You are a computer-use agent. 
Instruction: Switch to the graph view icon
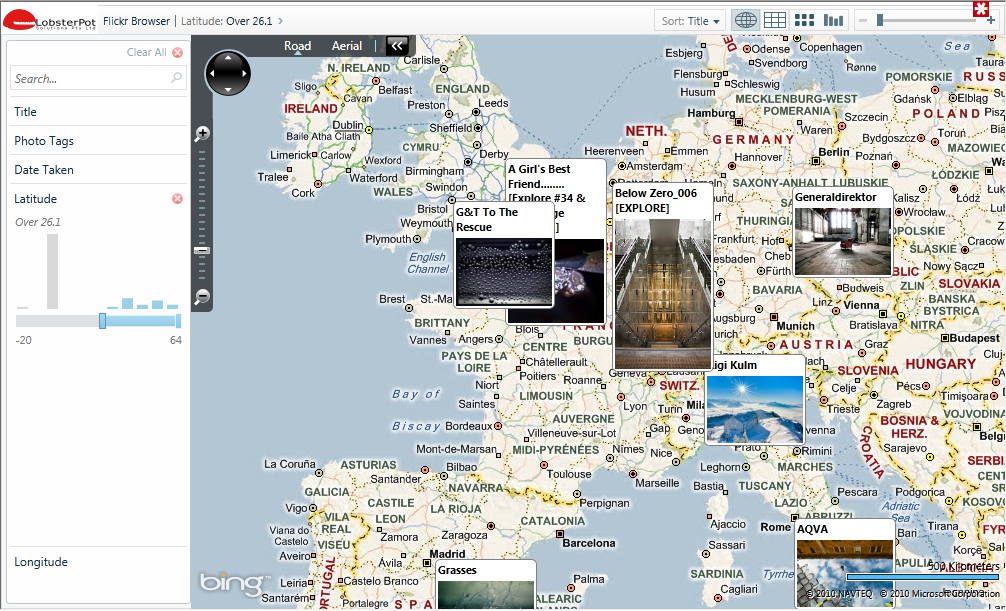pyautogui.click(x=833, y=21)
